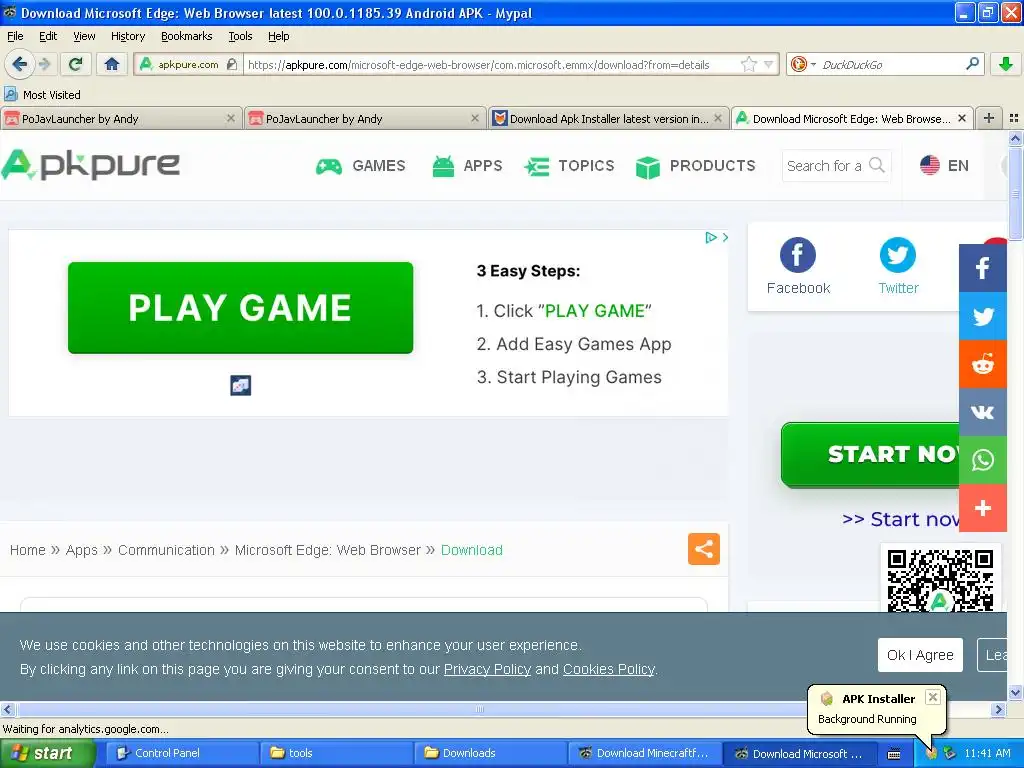Click the horizontal scrollbar thumb
The image size is (1024, 768).
pyautogui.click(x=479, y=709)
